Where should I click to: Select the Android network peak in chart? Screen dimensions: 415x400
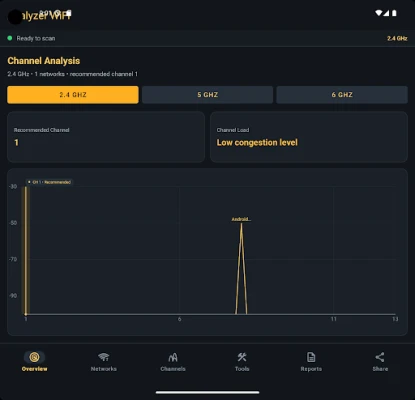(x=241, y=267)
